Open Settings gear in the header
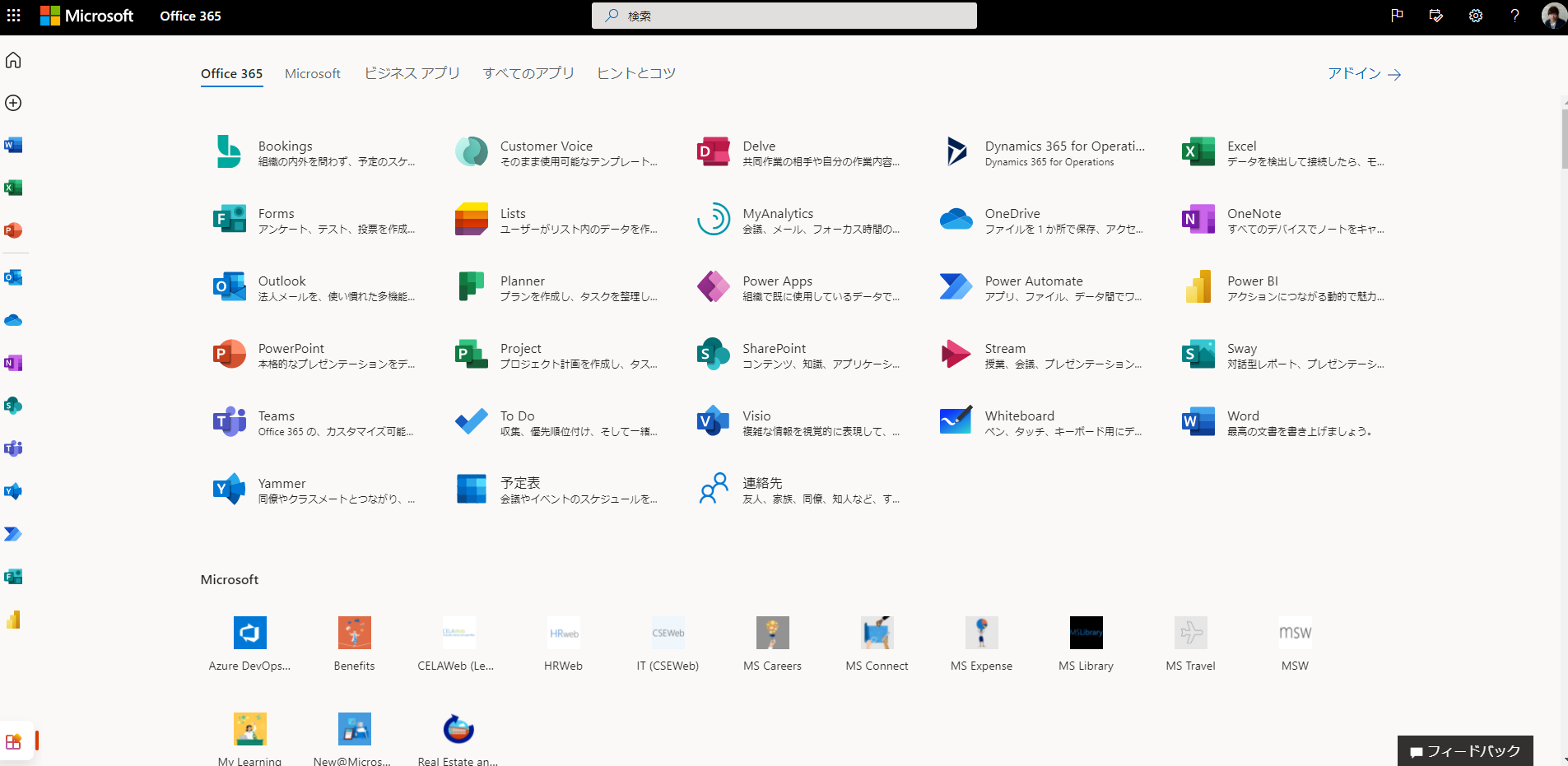This screenshot has height=766, width=1568. tap(1475, 16)
